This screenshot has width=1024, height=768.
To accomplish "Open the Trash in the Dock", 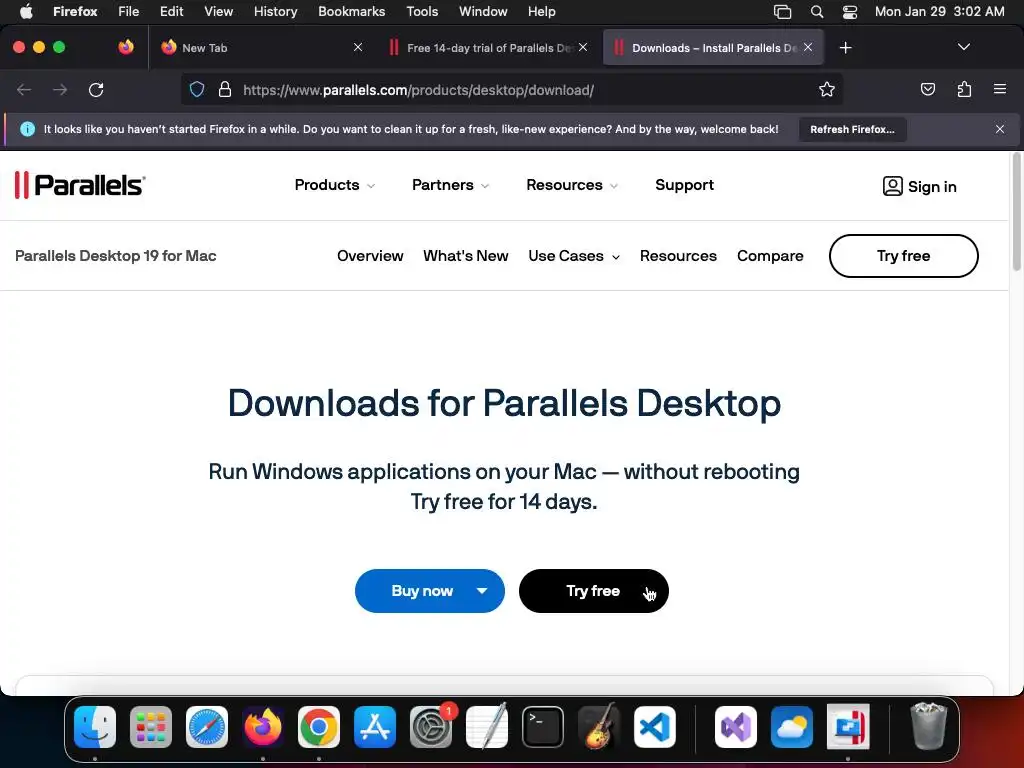I will 928,726.
